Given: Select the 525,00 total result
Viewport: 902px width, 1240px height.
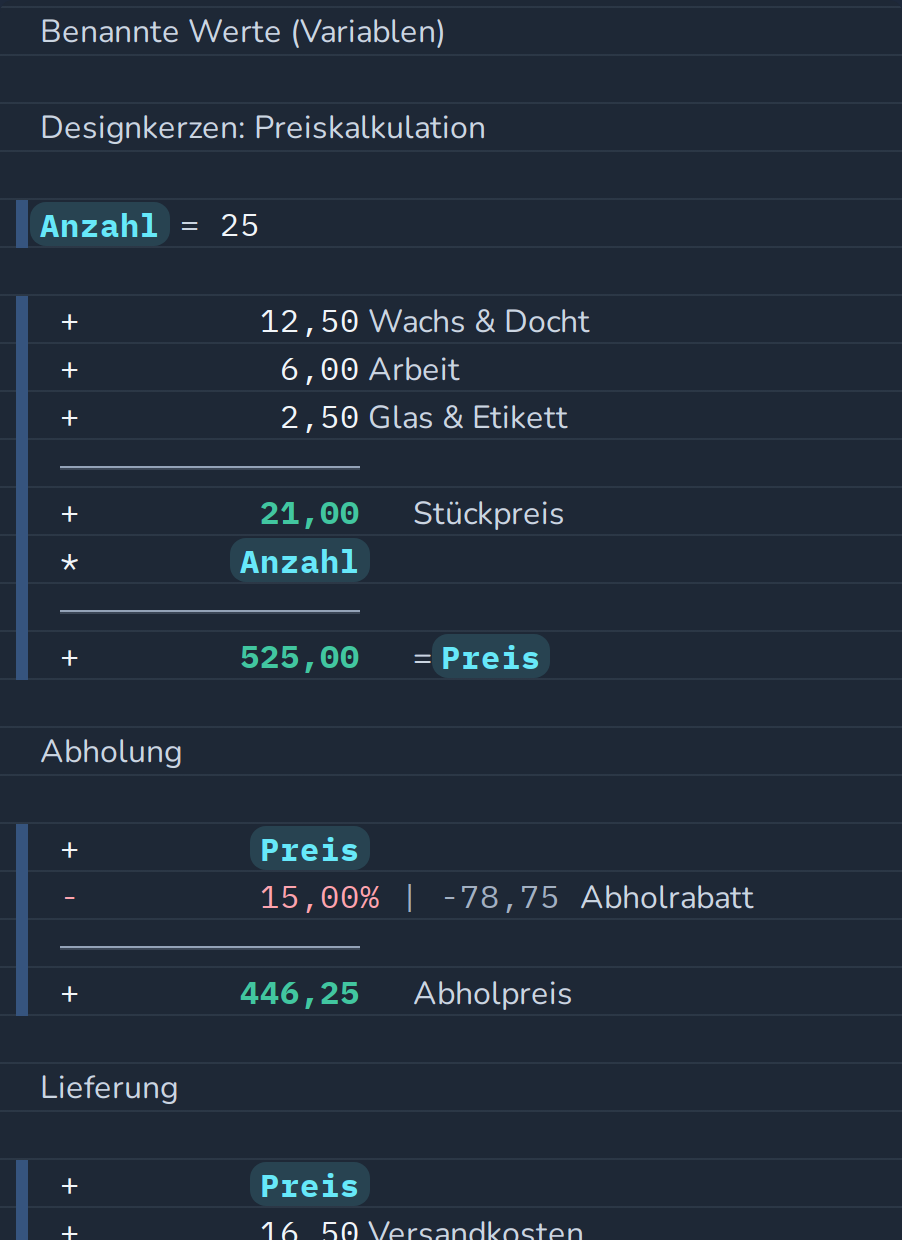Looking at the screenshot, I should (x=299, y=658).
